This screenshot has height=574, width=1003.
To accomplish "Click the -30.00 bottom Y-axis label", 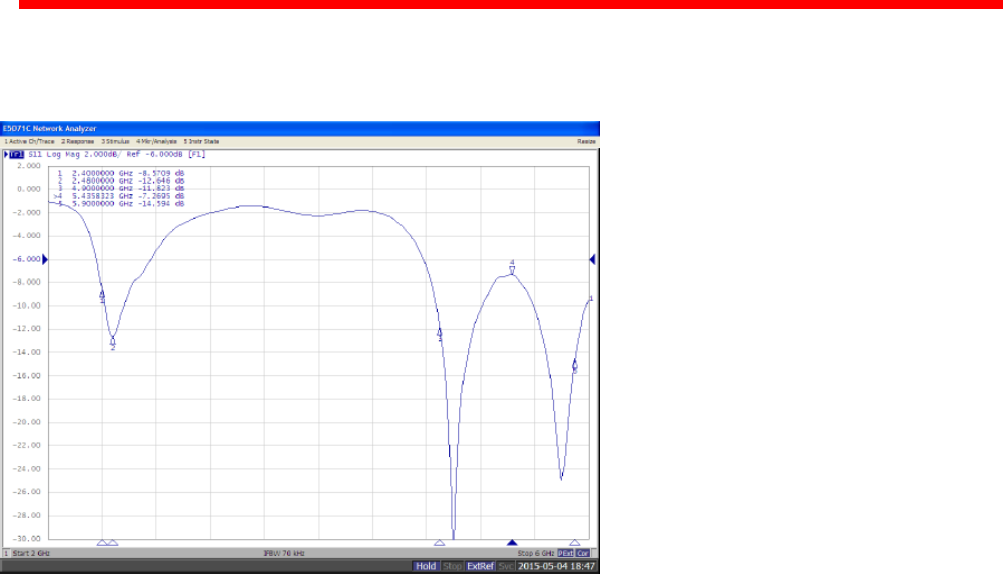I will coord(26,538).
